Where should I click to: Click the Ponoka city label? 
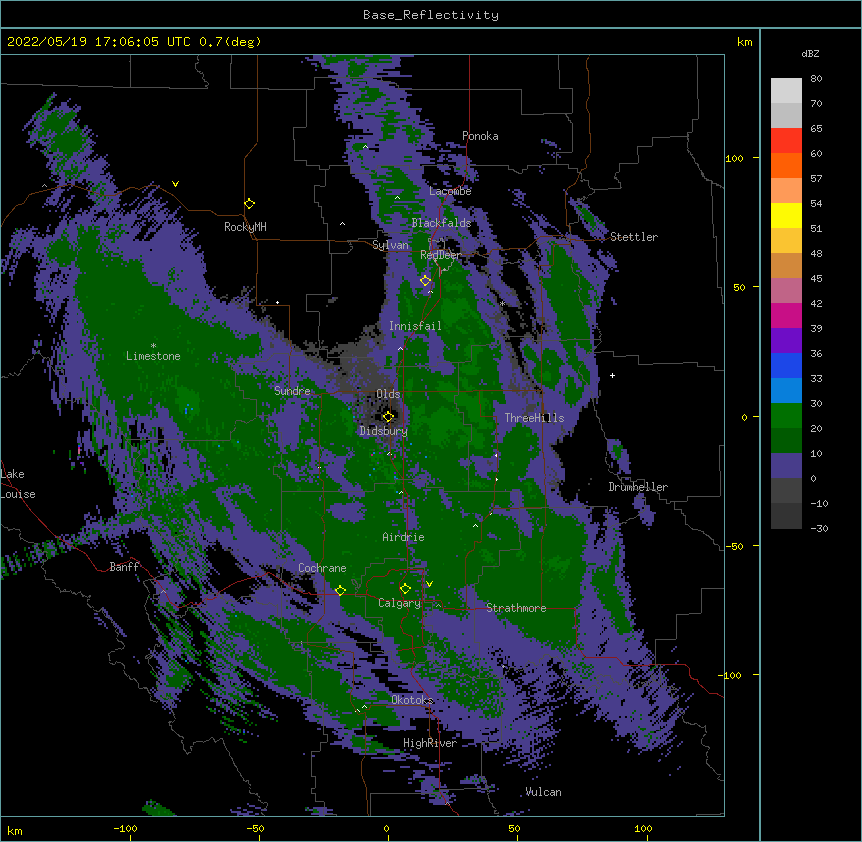[480, 136]
